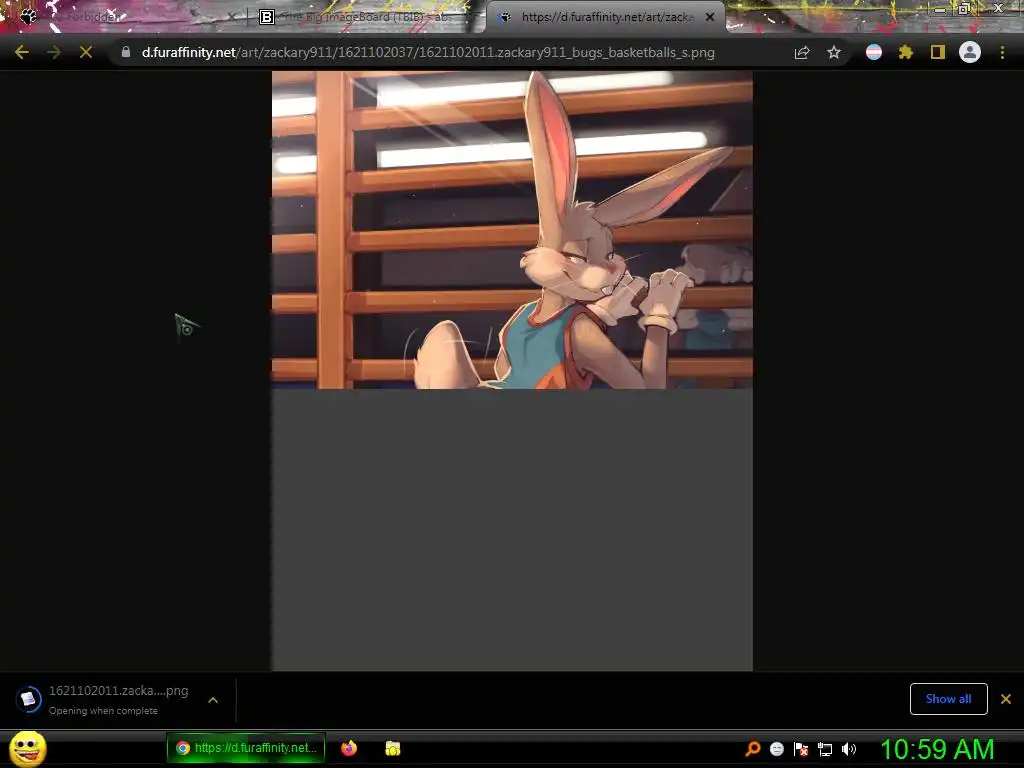Close the downloads bar
1024x768 pixels.
pos(1006,699)
